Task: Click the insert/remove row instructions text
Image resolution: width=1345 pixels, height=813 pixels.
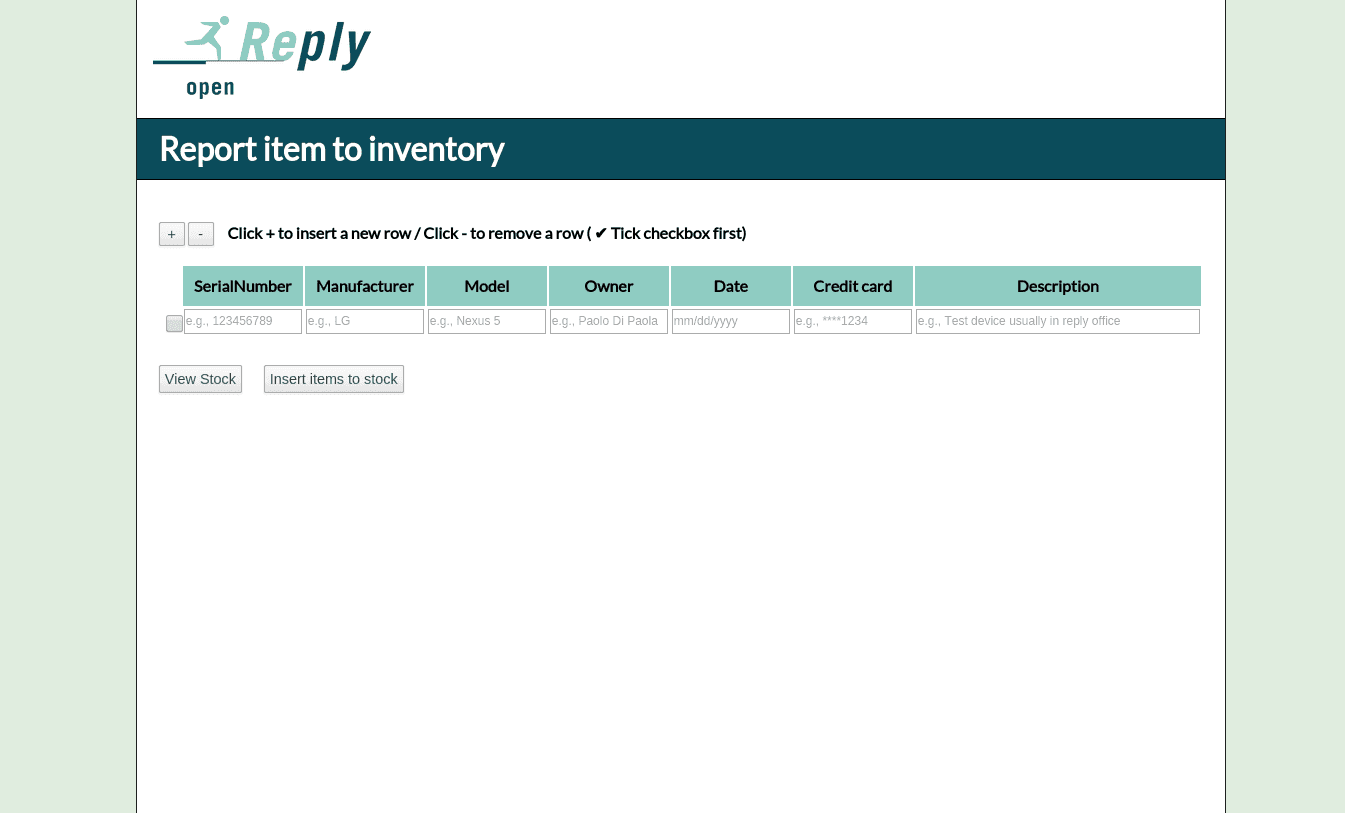Action: [487, 233]
